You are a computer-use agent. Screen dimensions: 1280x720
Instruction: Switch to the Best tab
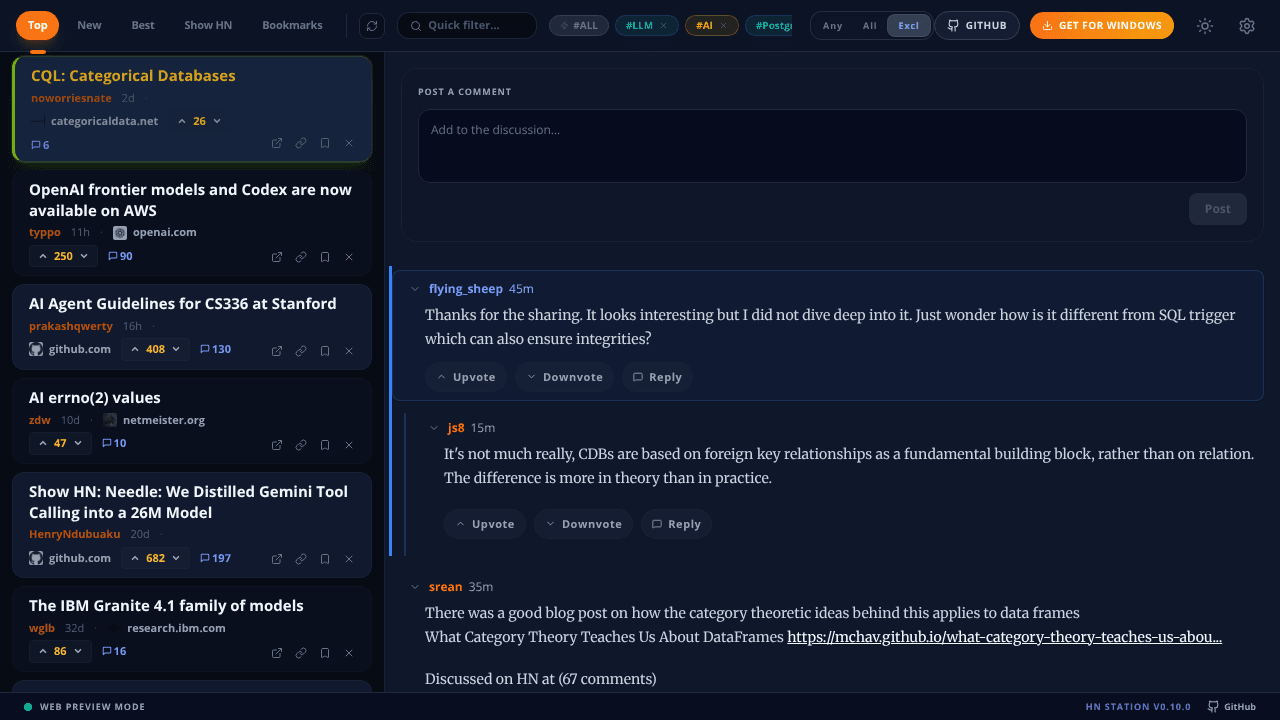click(x=143, y=25)
